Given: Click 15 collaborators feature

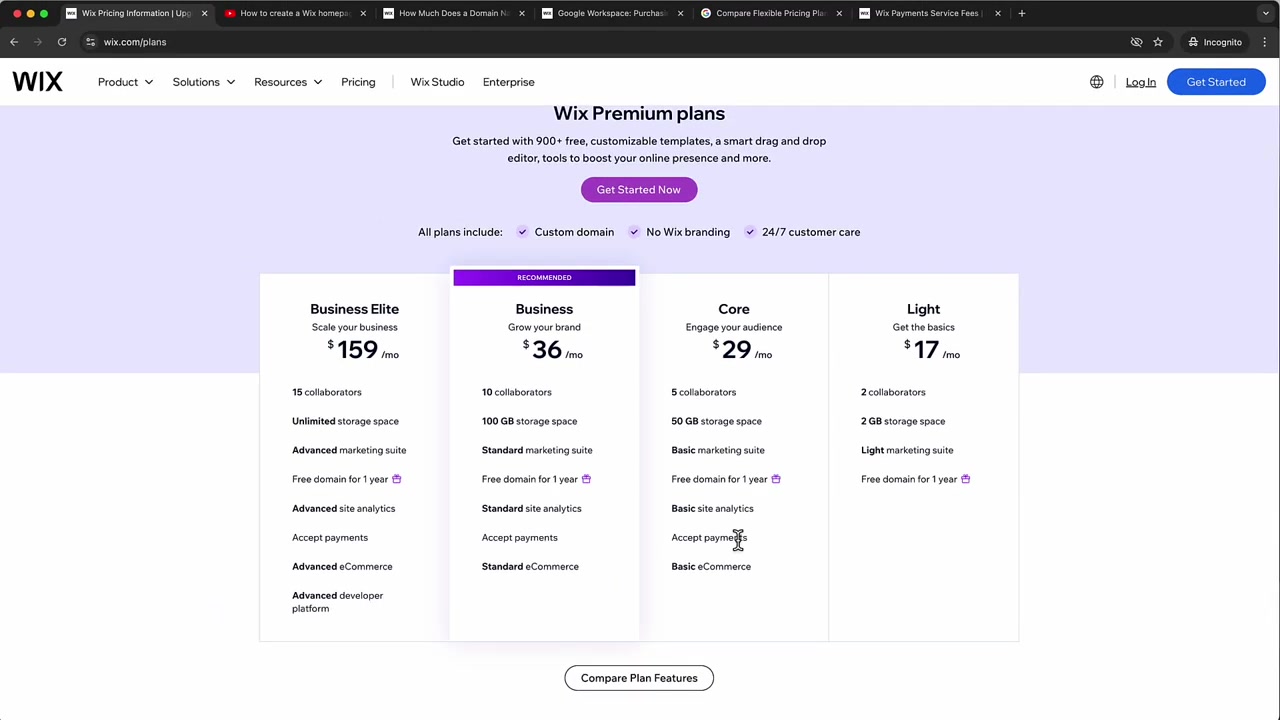Looking at the screenshot, I should point(327,392).
